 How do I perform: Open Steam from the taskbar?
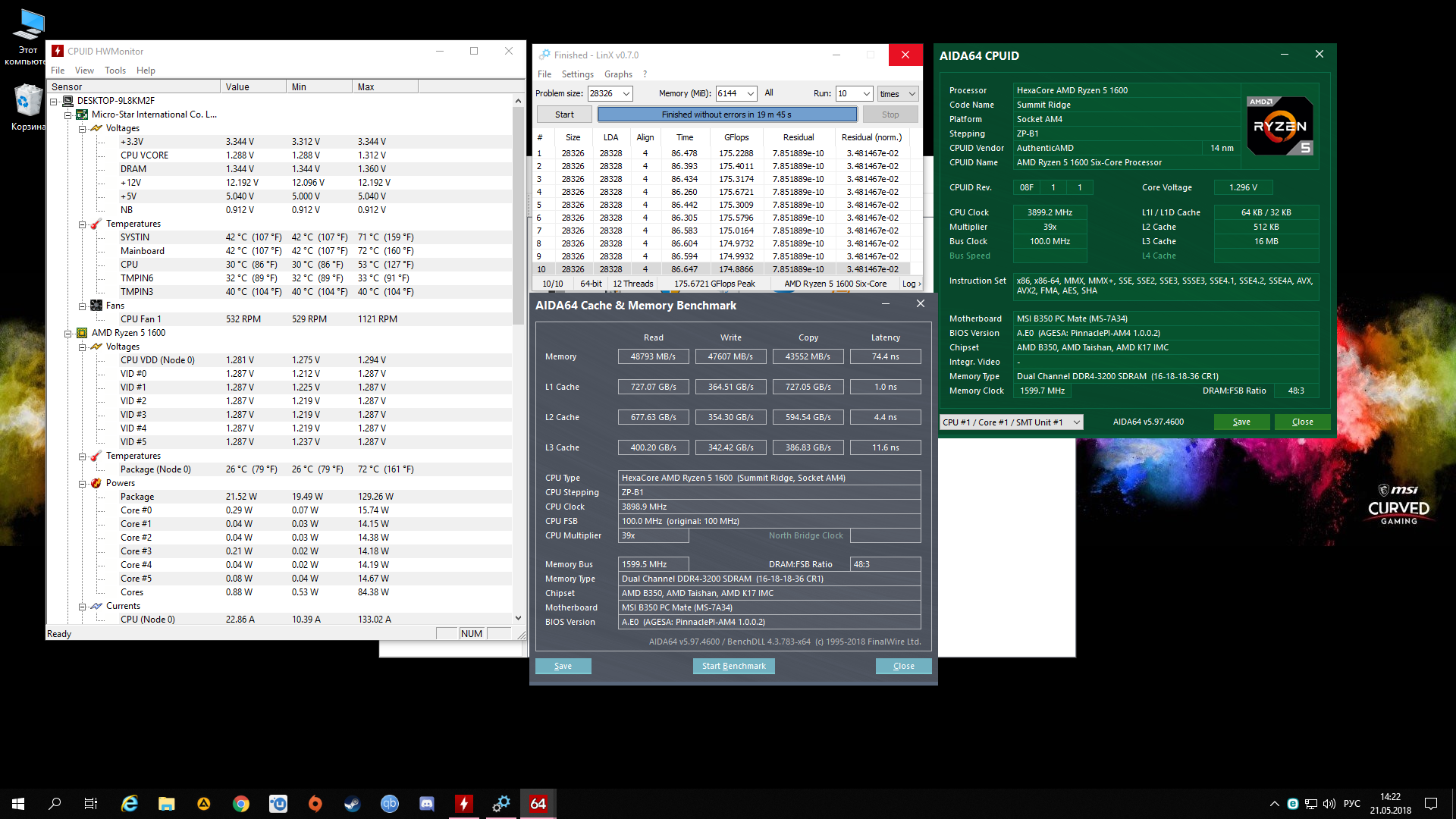[x=353, y=804]
